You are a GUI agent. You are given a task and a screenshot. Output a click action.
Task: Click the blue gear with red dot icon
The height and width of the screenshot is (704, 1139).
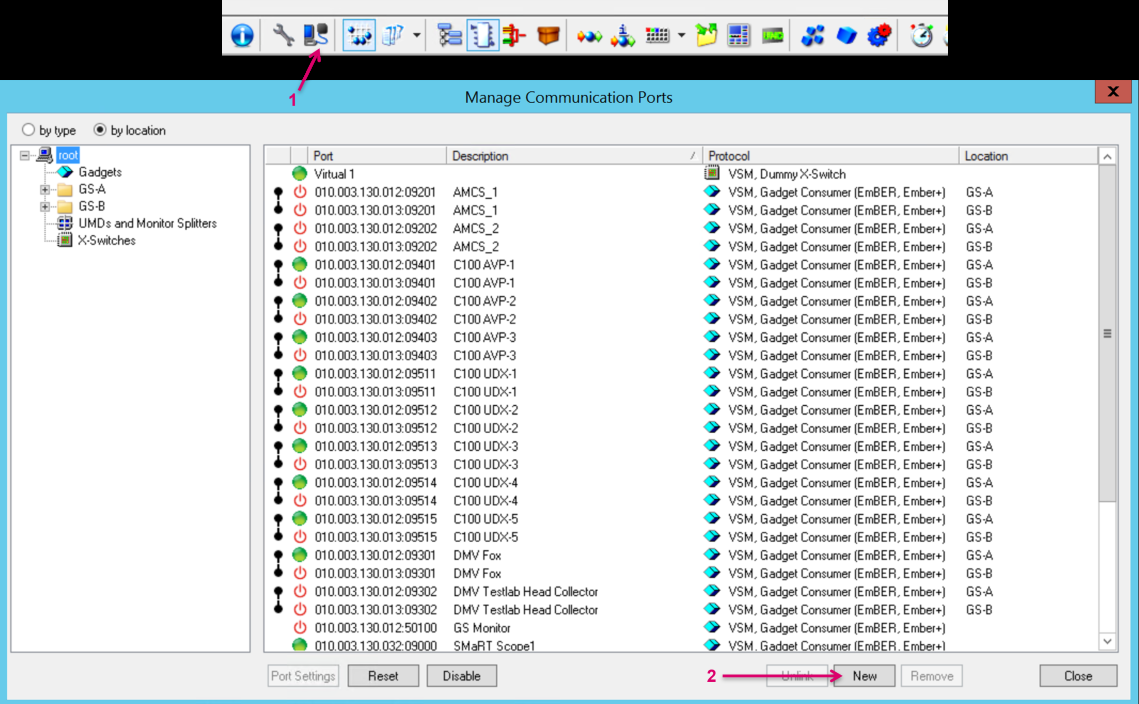click(x=879, y=36)
